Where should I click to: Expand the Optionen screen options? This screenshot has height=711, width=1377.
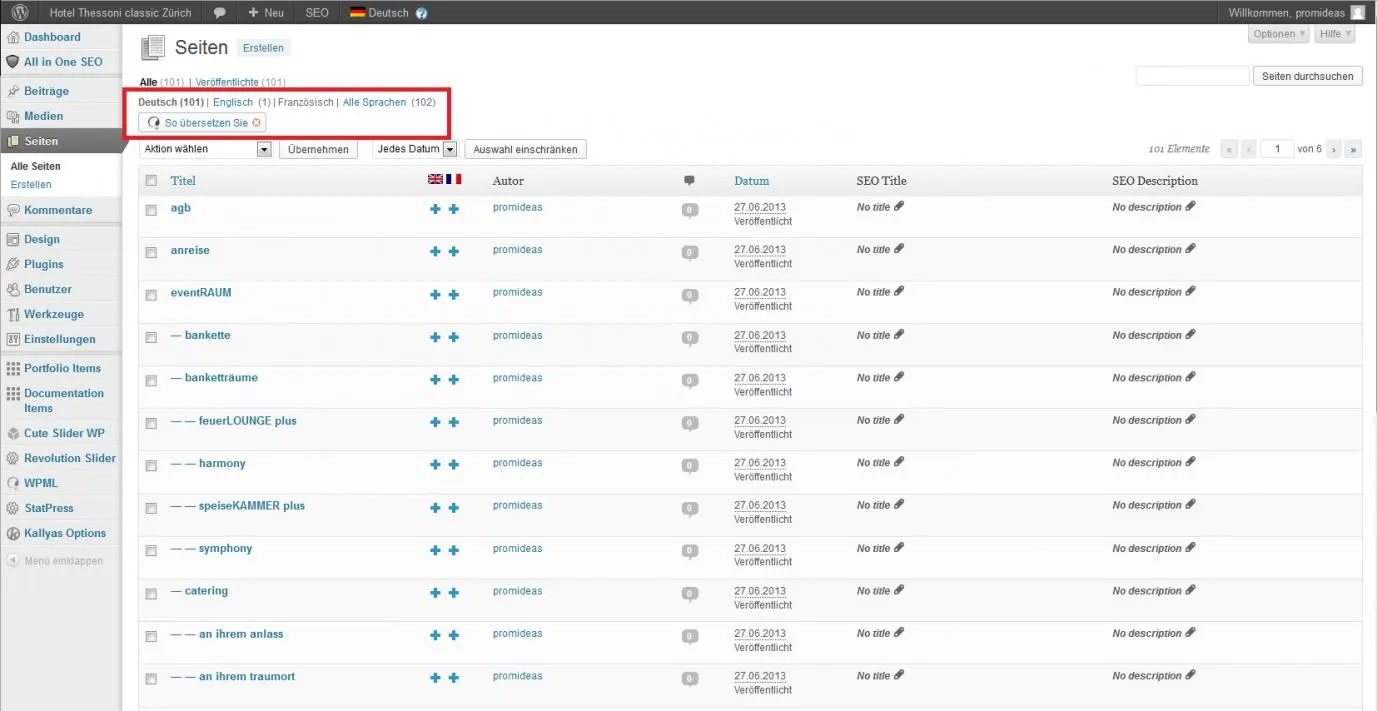(1278, 34)
